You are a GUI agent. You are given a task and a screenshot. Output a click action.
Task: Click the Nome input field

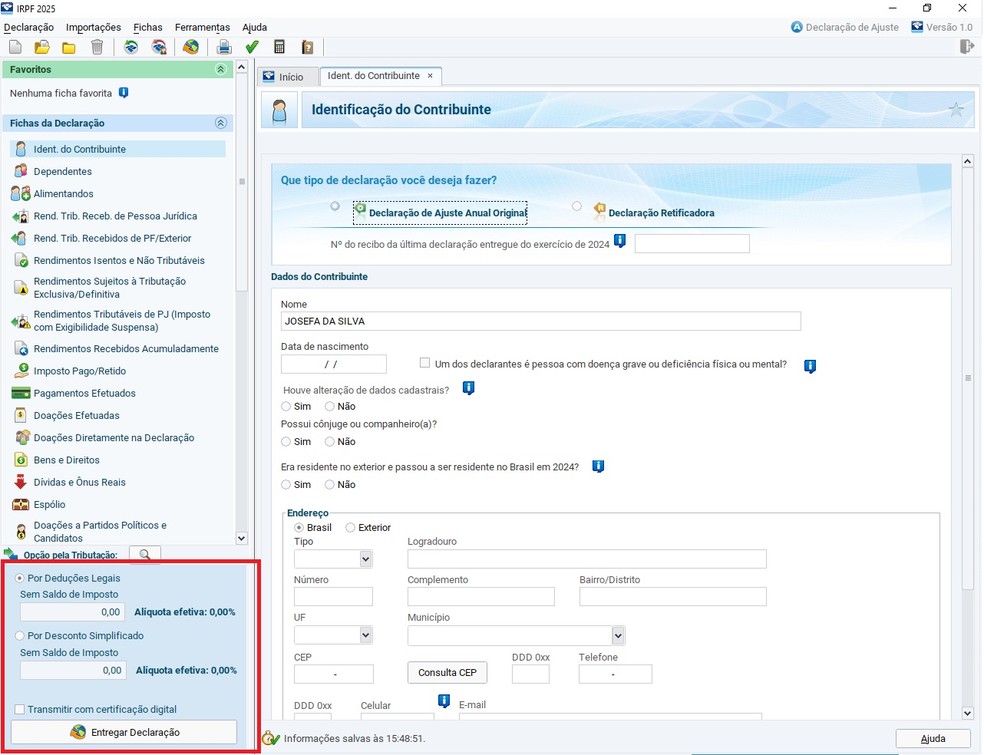[540, 321]
